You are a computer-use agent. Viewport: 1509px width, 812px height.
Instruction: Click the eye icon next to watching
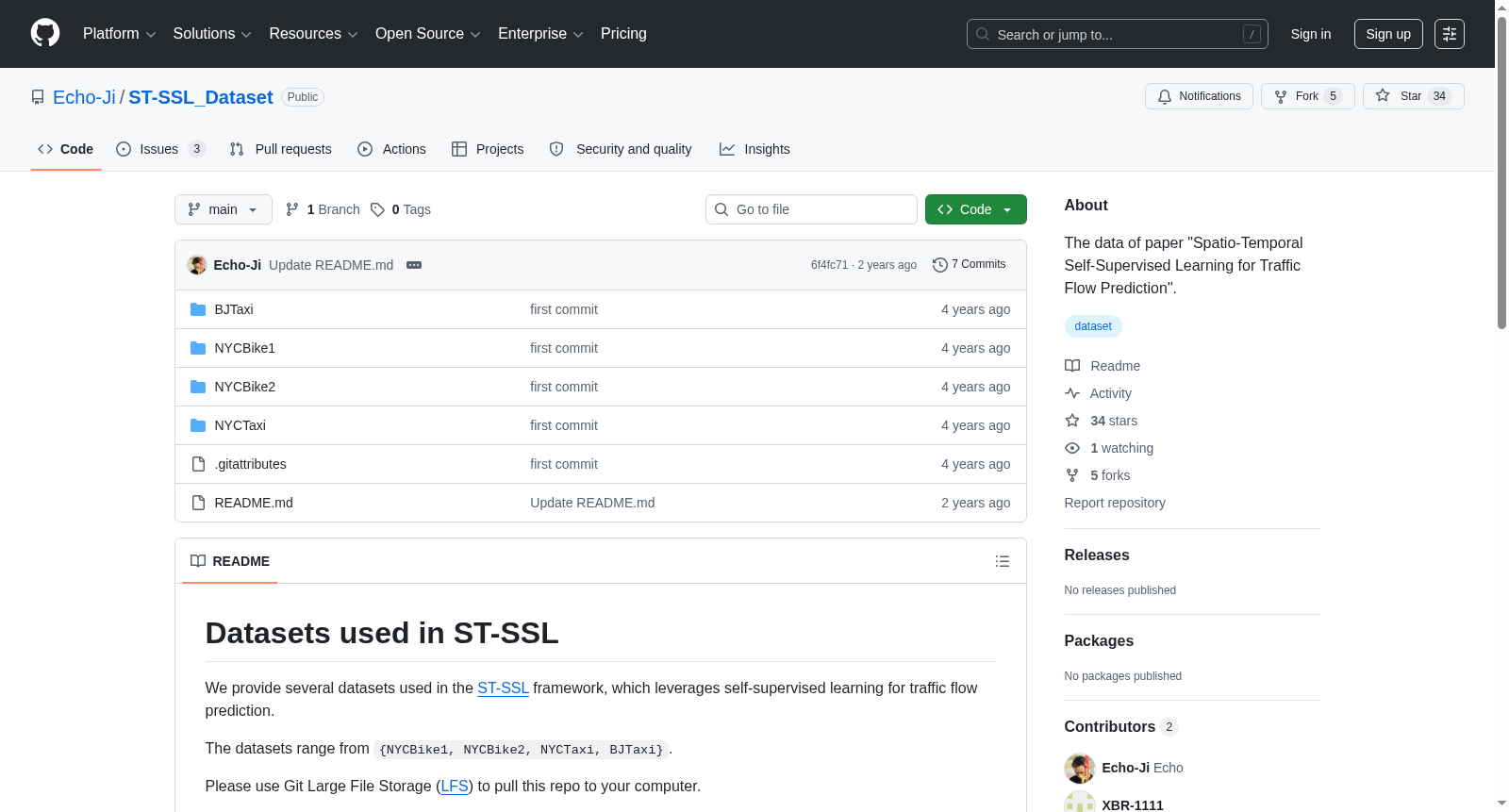(1072, 448)
